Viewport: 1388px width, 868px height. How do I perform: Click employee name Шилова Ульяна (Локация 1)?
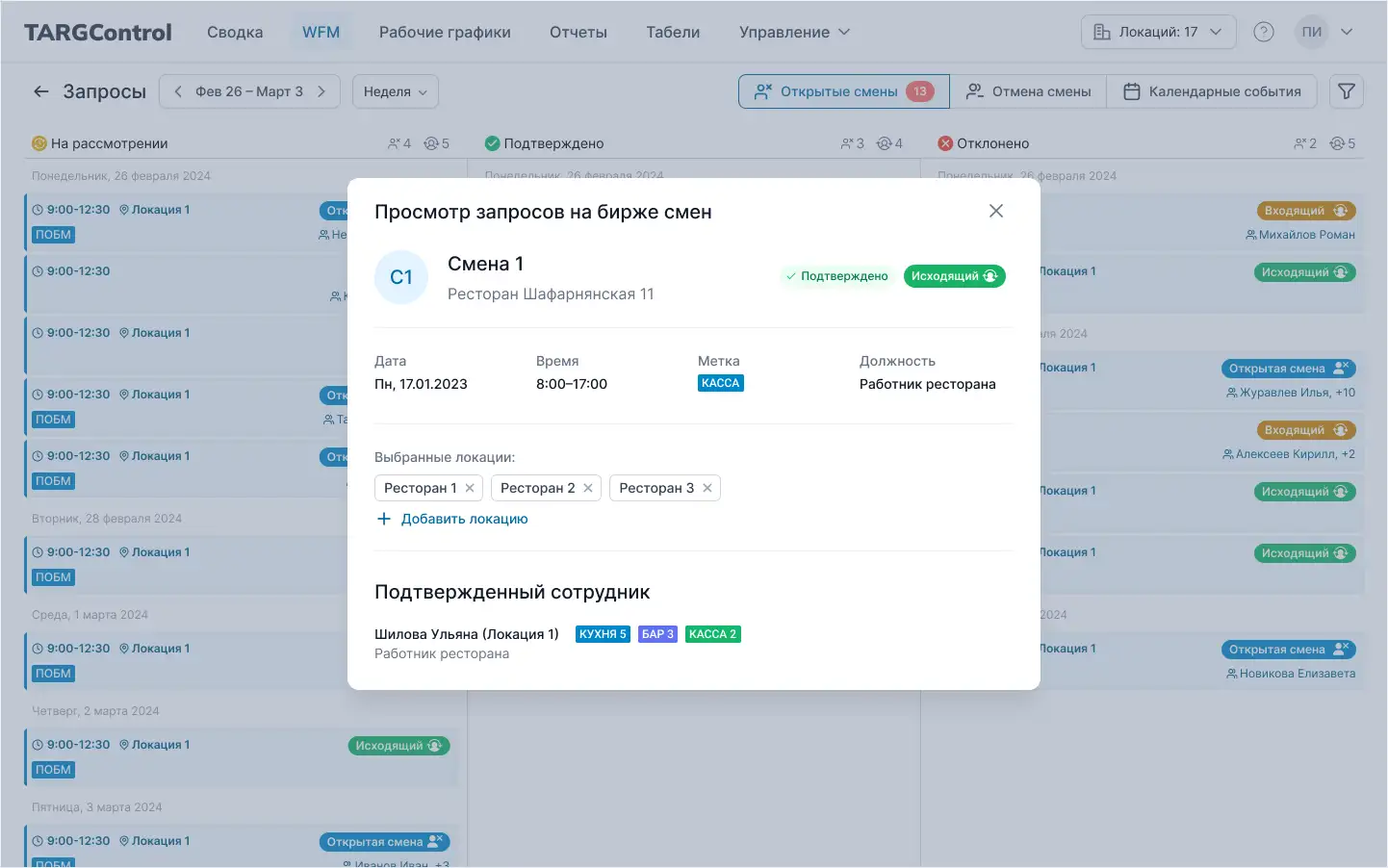click(x=467, y=634)
